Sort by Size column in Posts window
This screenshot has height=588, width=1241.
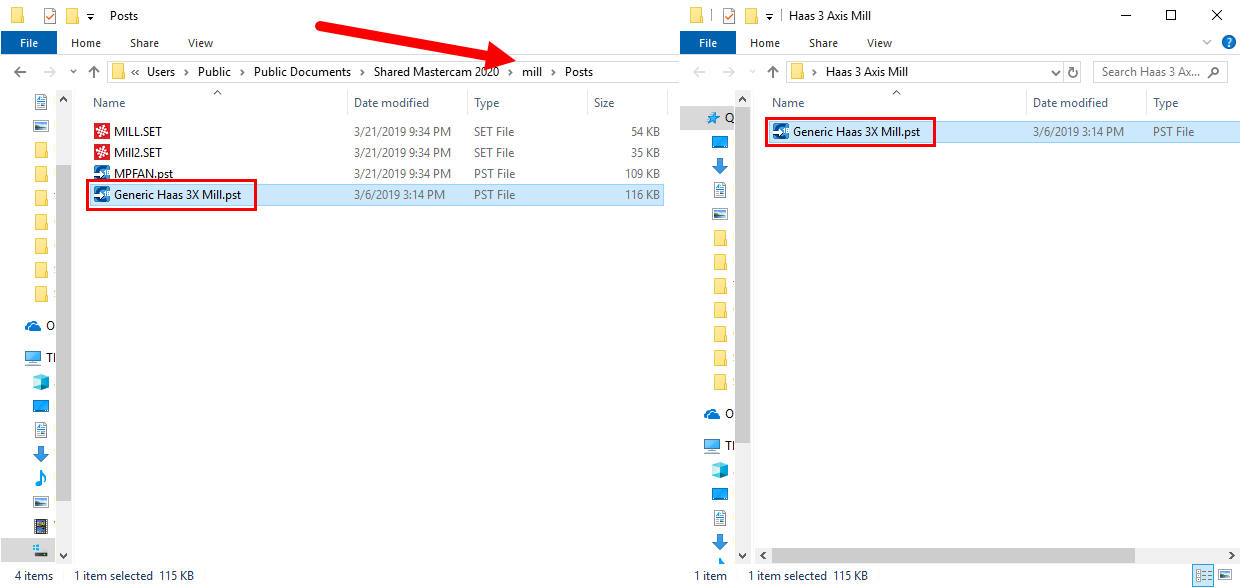click(x=626, y=103)
